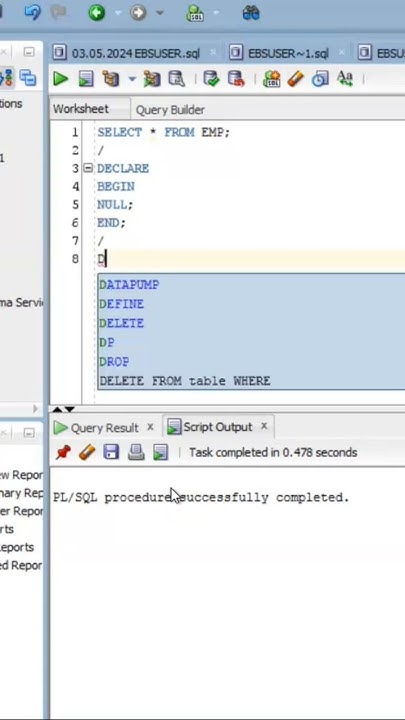The width and height of the screenshot is (405, 720).
Task: Open dropdown arrow next to Forward button
Action: pyautogui.click(x=160, y=13)
